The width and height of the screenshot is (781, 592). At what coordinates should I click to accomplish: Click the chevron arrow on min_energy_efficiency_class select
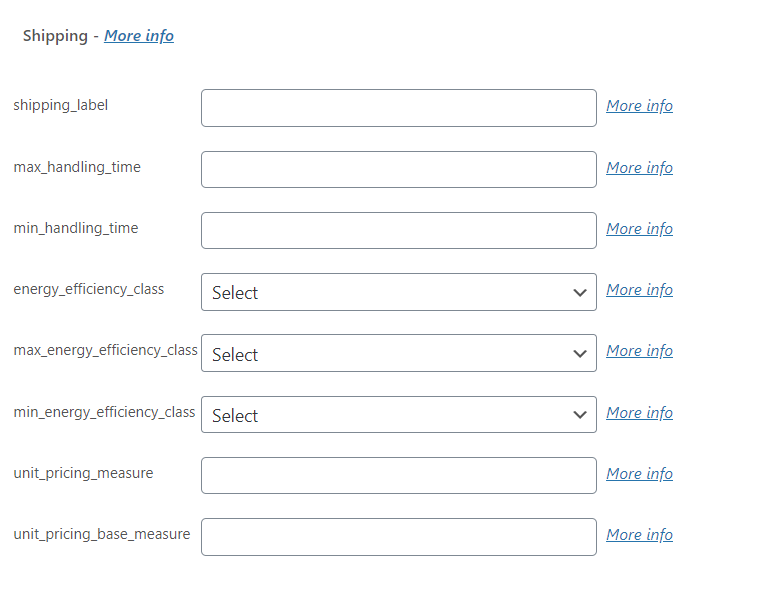(x=580, y=415)
